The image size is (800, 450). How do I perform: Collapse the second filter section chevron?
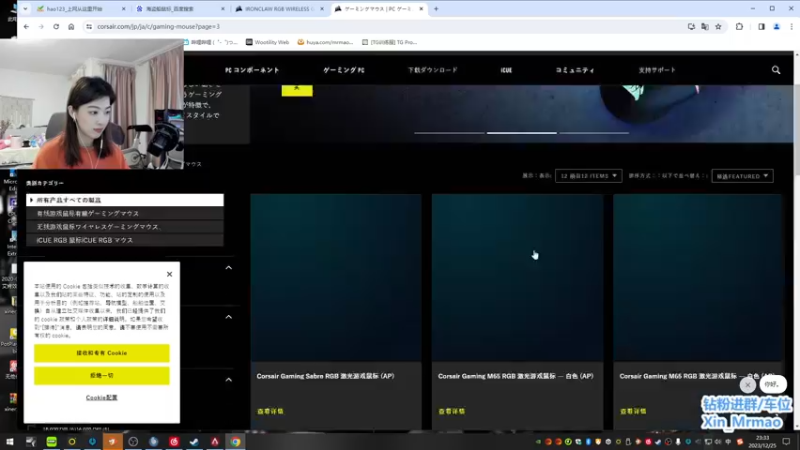(x=229, y=317)
